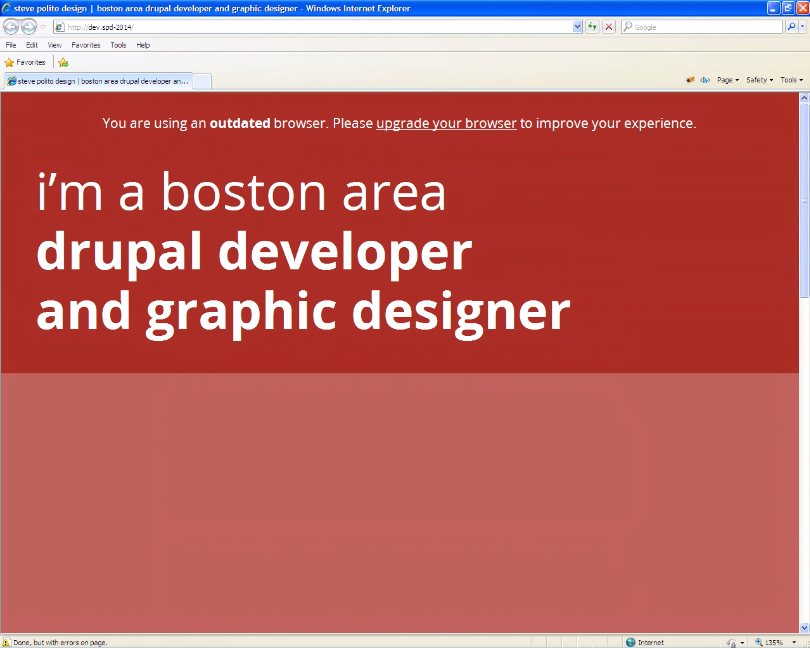Open the Favorites star button panel

coord(25,63)
